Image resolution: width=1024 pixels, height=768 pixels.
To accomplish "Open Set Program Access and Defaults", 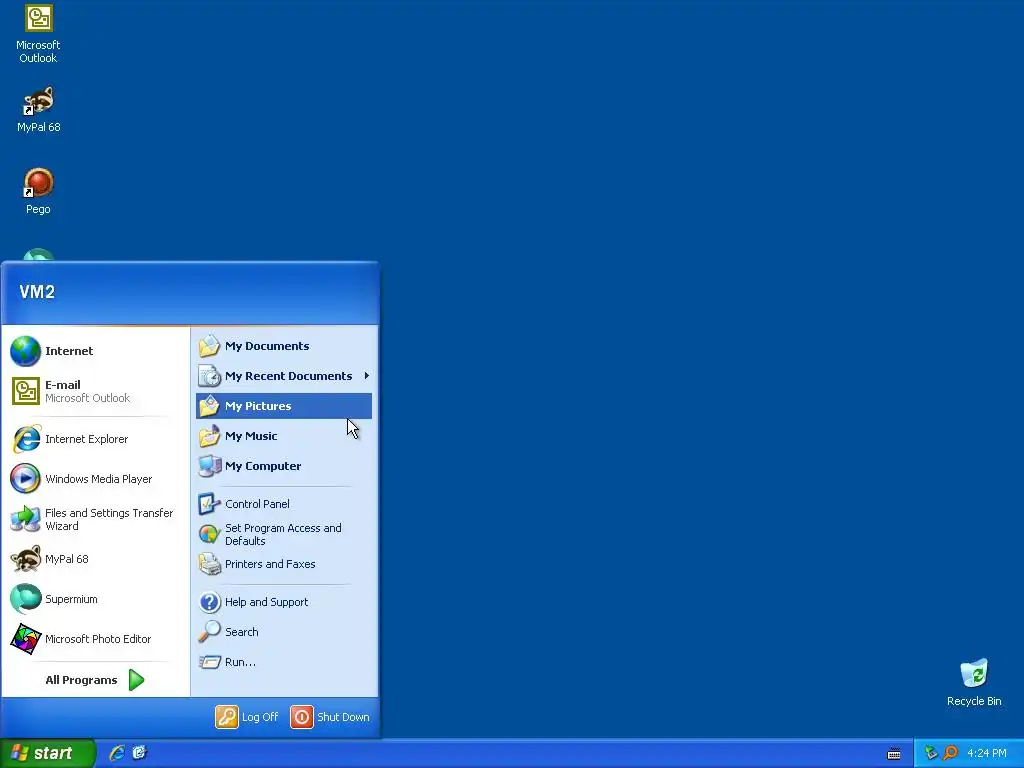I will [284, 534].
